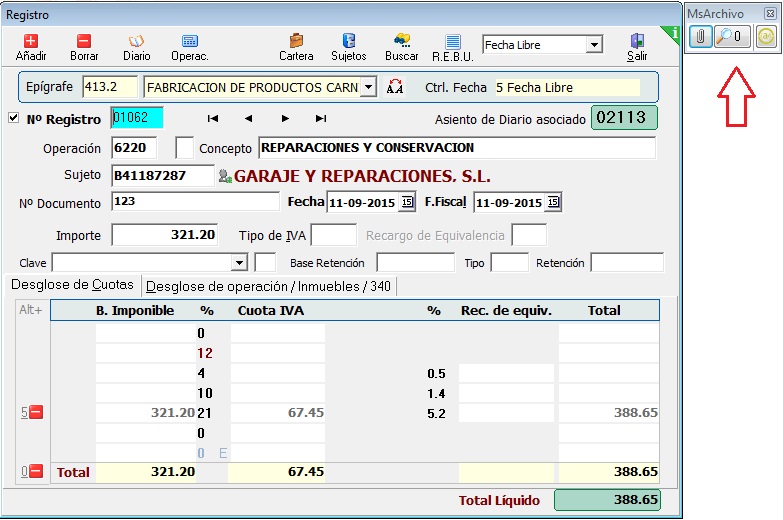Image resolution: width=783 pixels, height=520 pixels.
Task: Go to first registro record
Action: [x=213, y=118]
